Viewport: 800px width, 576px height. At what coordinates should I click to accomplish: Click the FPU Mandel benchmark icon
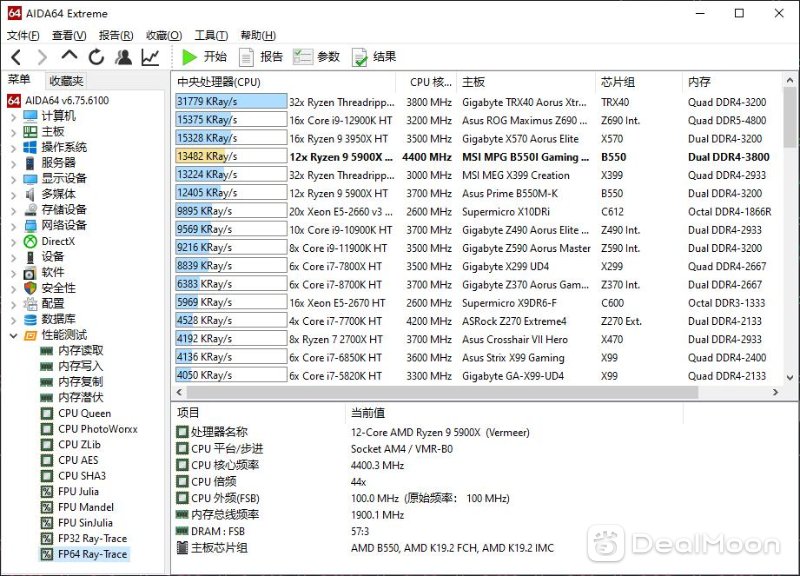pos(46,507)
